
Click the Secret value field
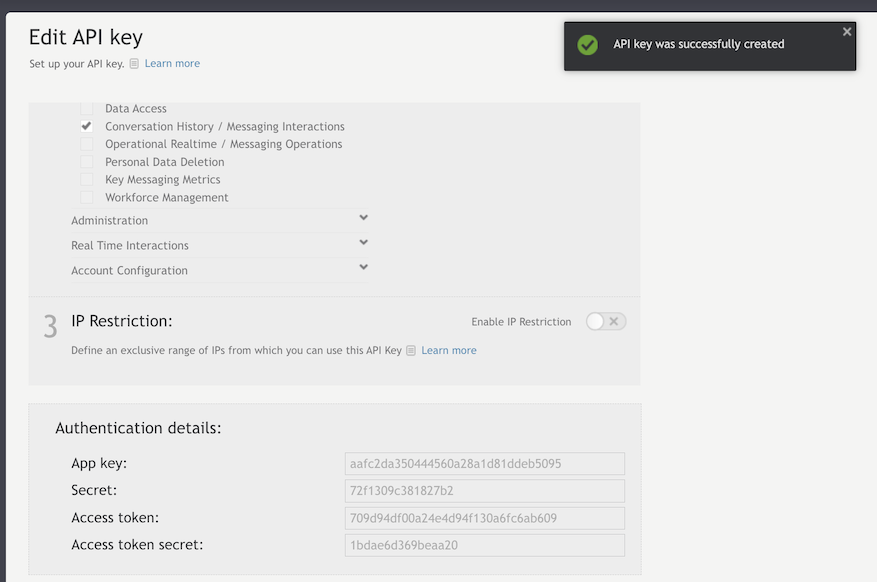click(x=485, y=491)
